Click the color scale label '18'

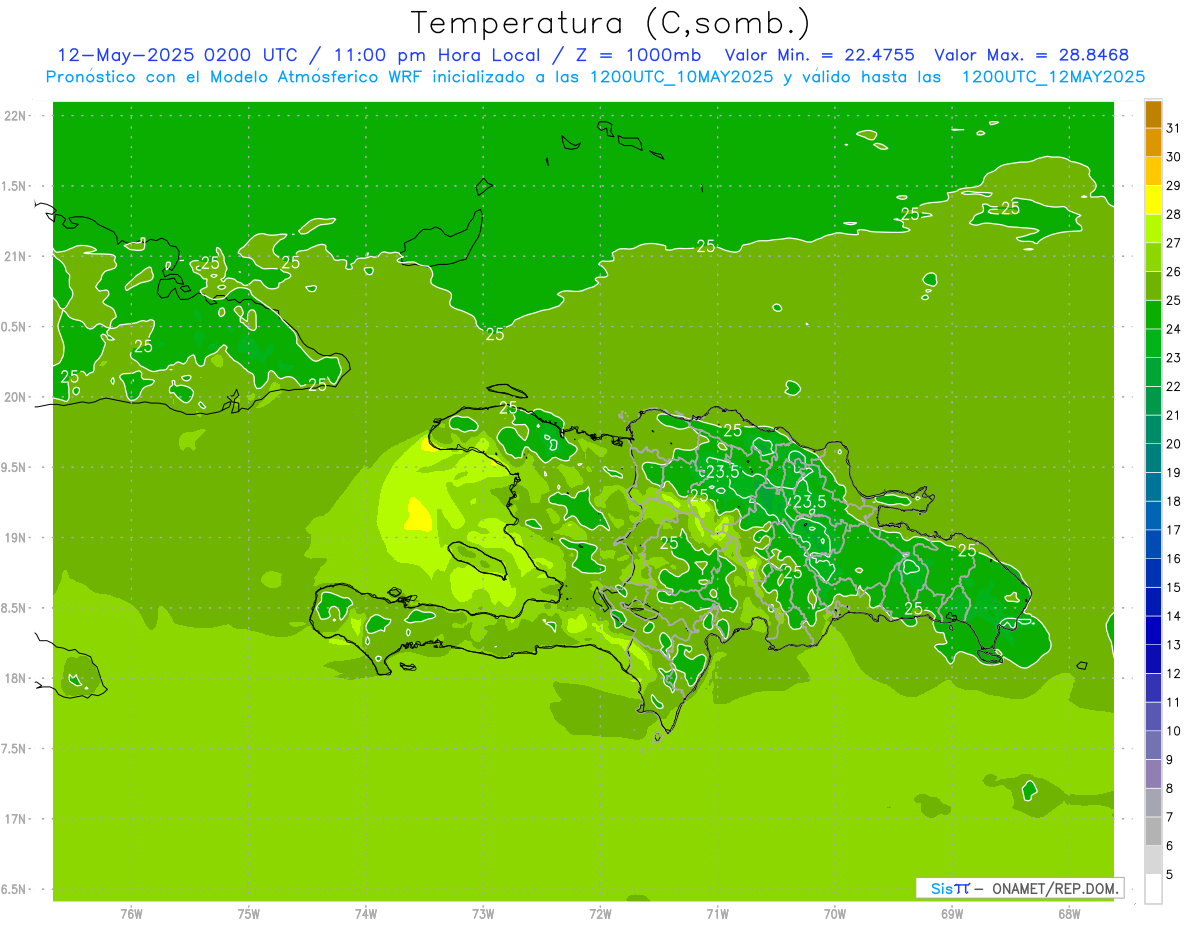[1174, 501]
